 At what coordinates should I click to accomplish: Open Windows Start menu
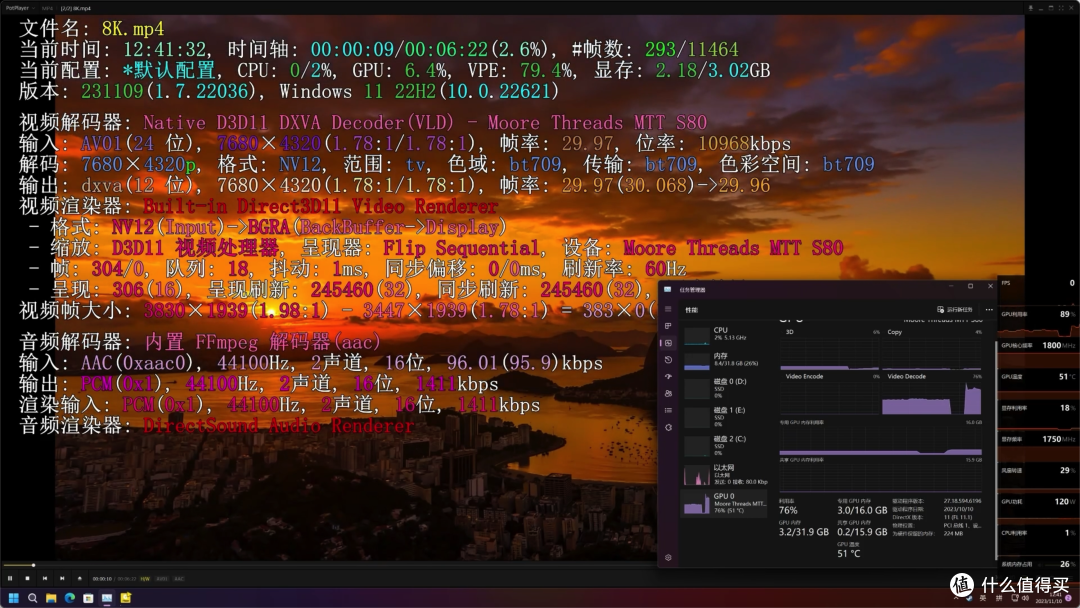click(13, 598)
